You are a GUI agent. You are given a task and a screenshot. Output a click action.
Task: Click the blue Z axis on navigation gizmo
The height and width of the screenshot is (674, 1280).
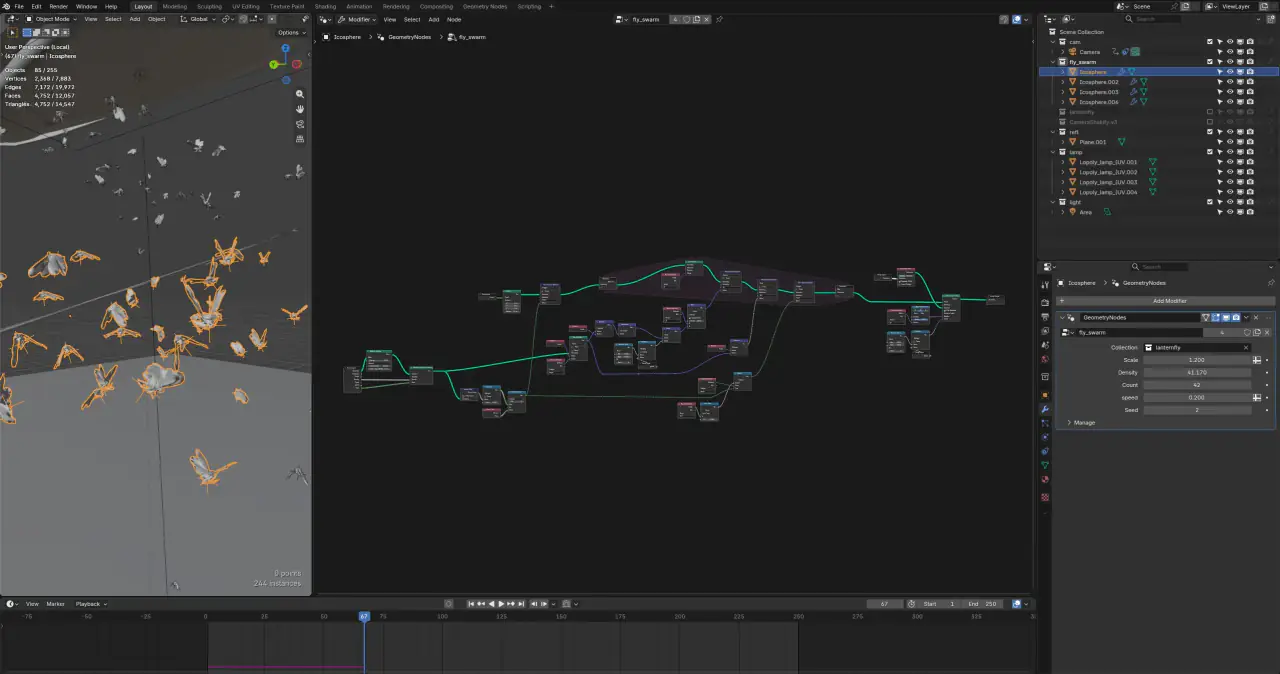coord(286,47)
